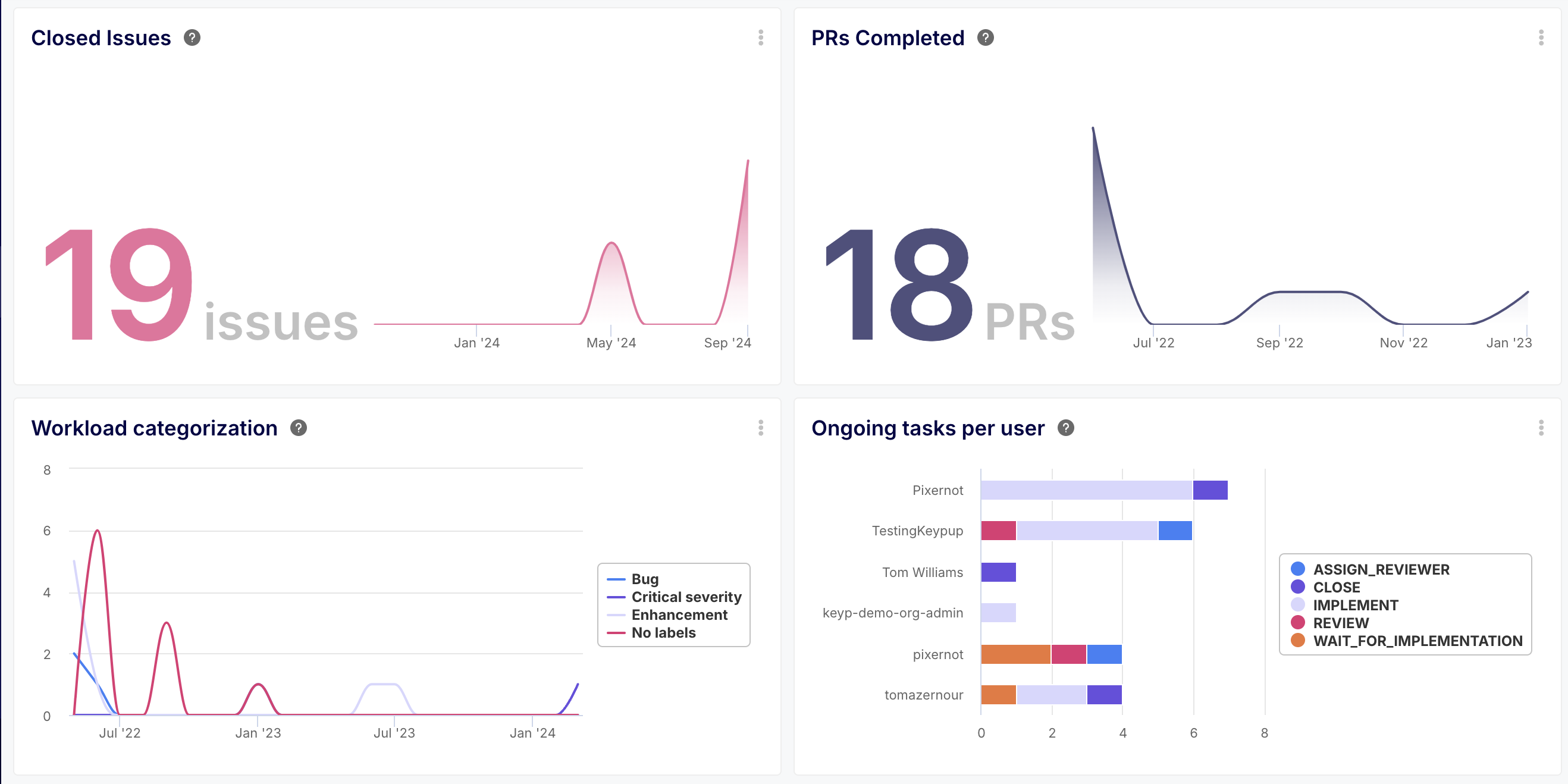The width and height of the screenshot is (1568, 784).
Task: Open PRs Completed card options menu
Action: [x=1541, y=37]
